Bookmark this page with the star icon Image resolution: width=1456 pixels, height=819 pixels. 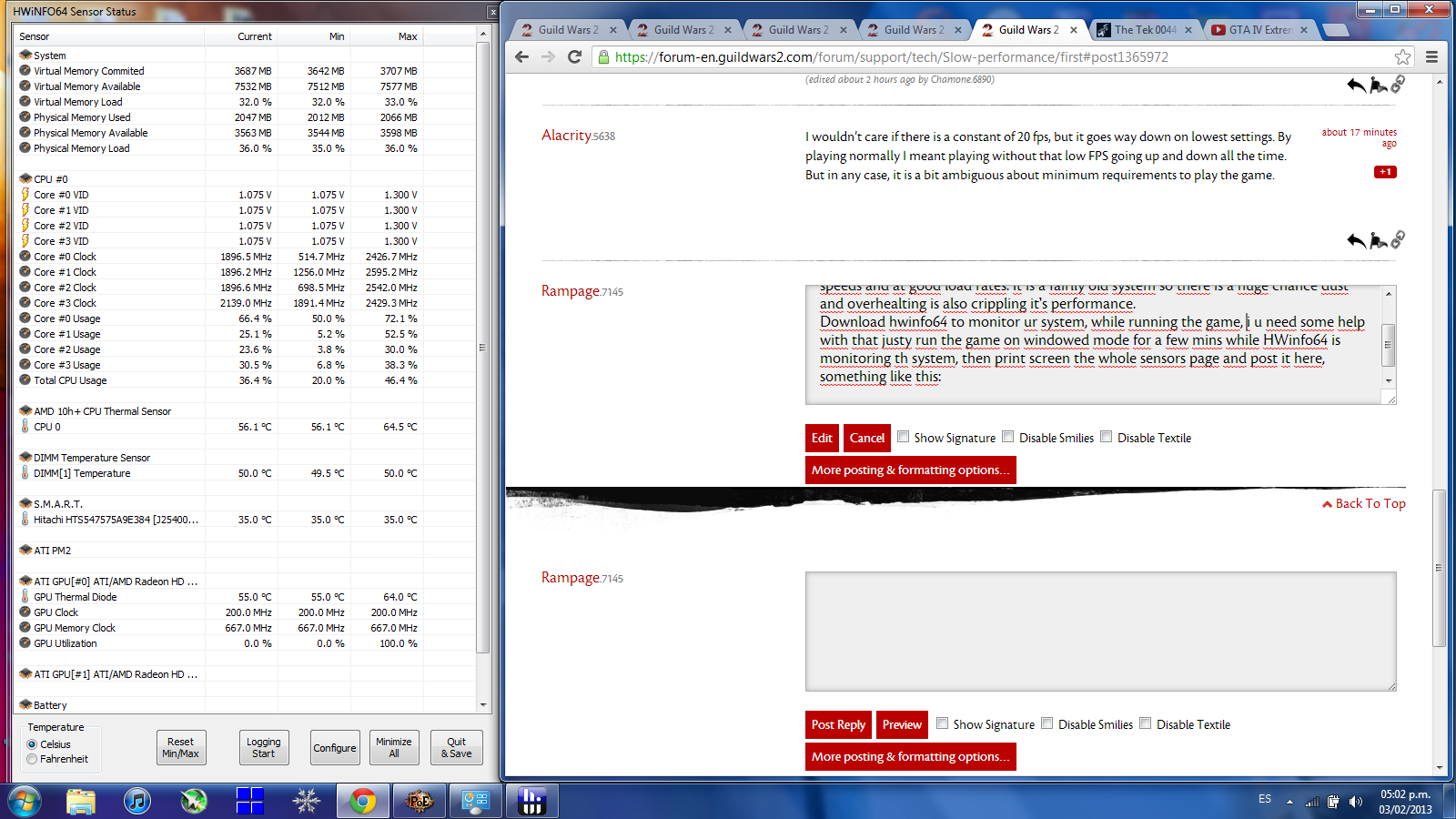(1402, 56)
